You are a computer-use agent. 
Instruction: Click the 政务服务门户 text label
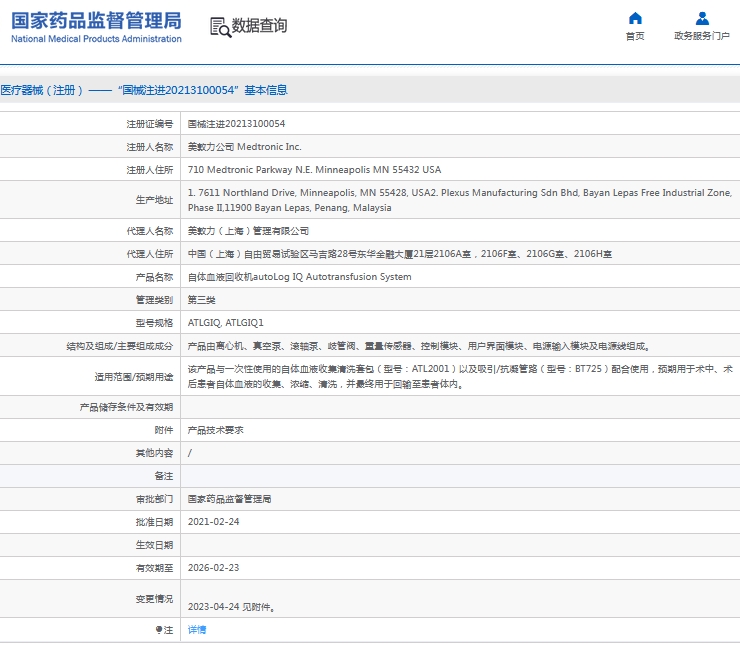click(702, 36)
